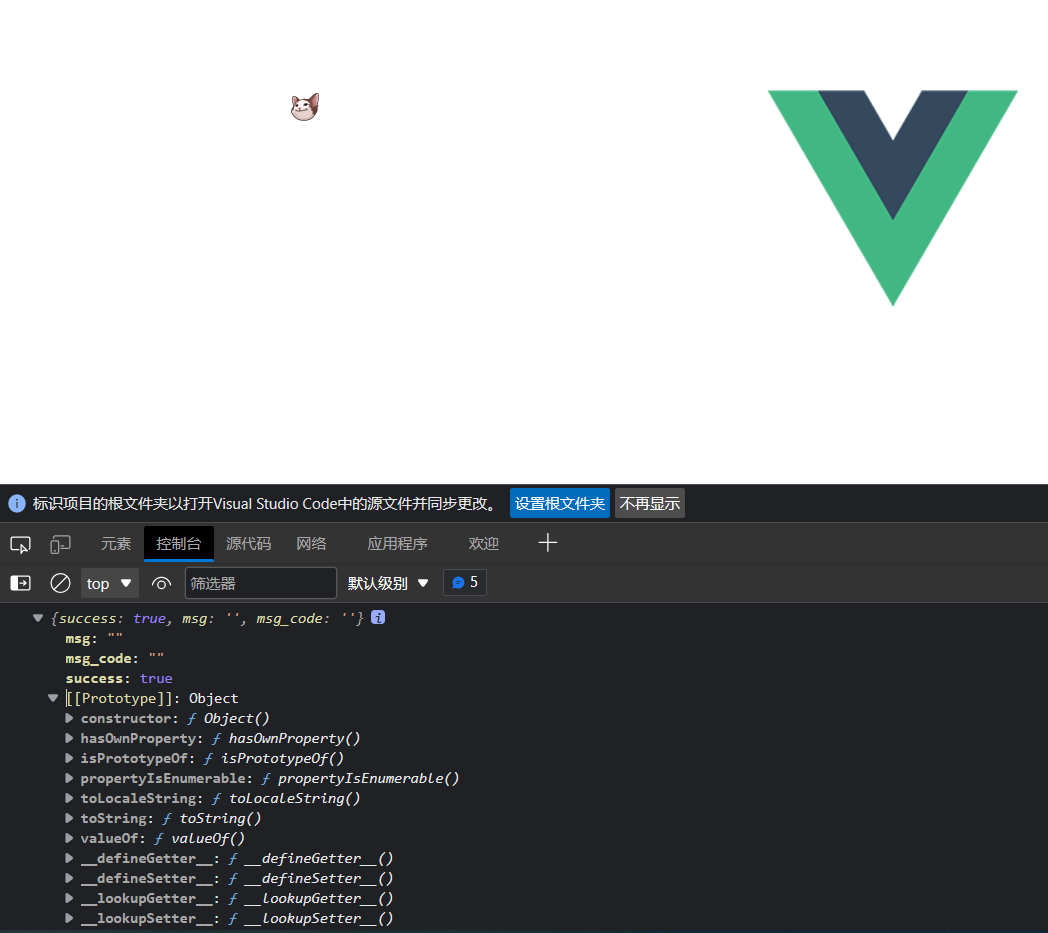Open the more tools plus icon
Screen dimensions: 1048x933
click(x=547, y=543)
